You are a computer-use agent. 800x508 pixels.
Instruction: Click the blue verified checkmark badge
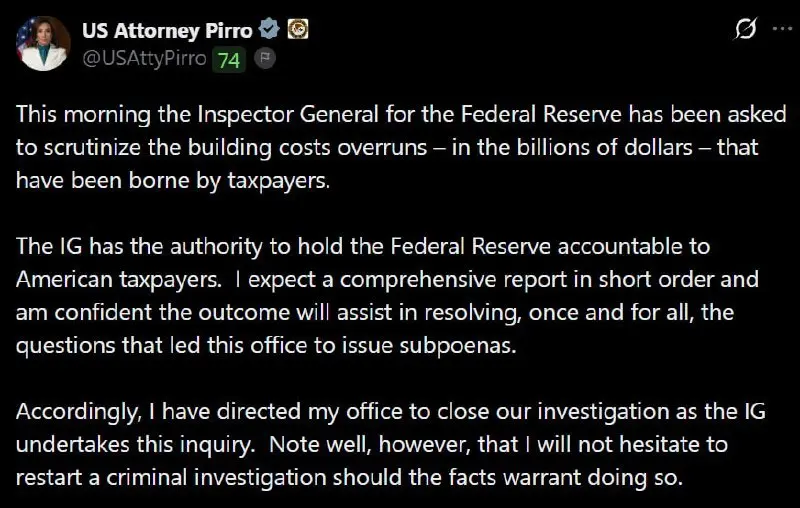[269, 29]
